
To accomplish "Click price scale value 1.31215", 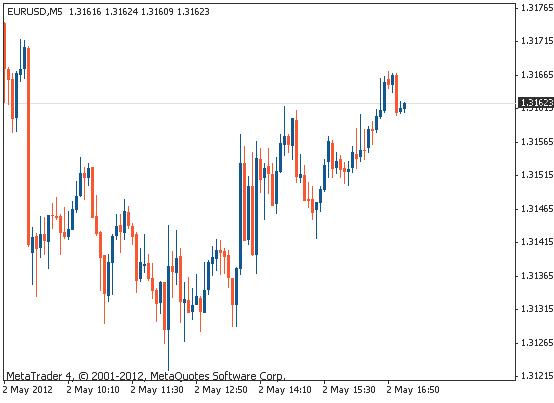I will (x=537, y=375).
